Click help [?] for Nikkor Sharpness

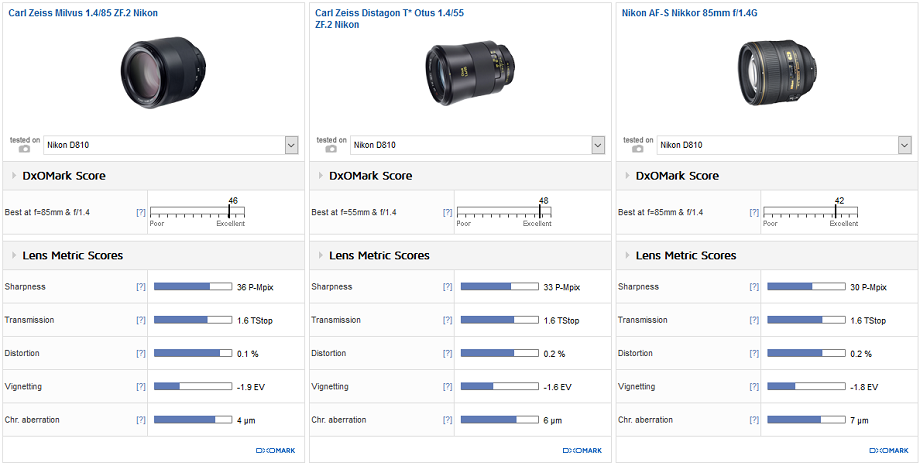point(754,287)
